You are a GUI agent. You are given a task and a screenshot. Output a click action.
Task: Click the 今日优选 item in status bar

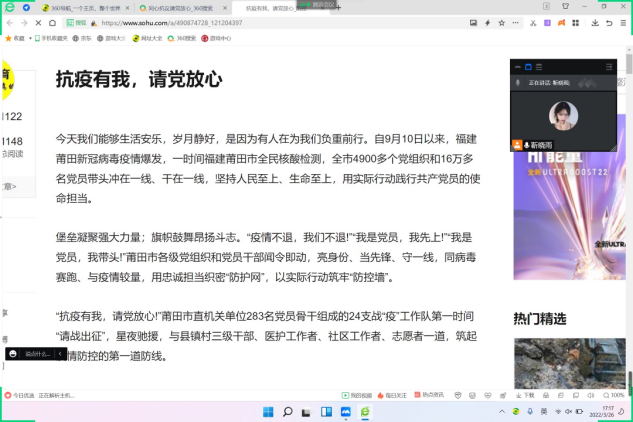point(20,396)
